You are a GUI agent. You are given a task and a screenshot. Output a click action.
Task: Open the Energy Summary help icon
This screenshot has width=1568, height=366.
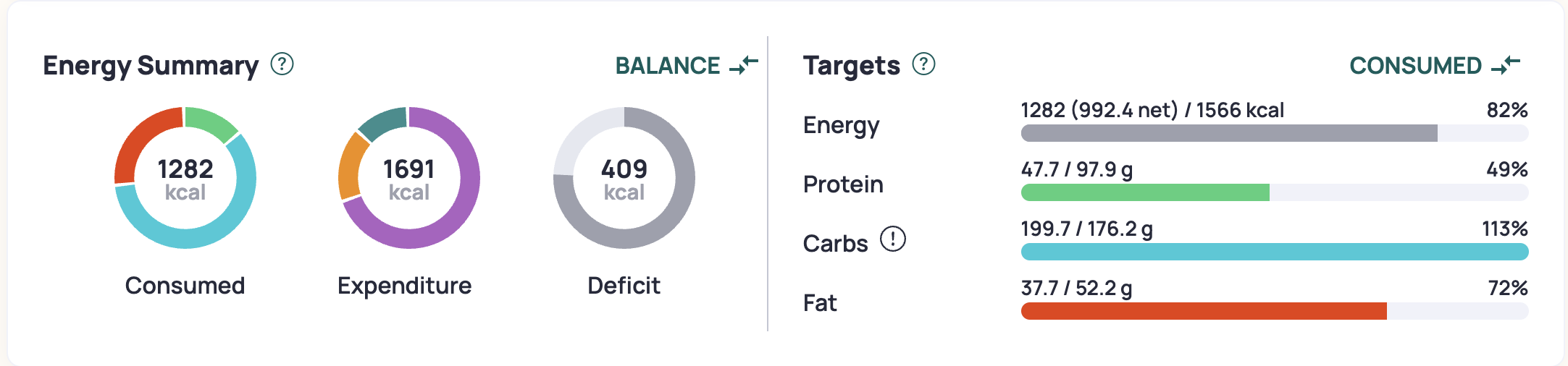coord(282,64)
